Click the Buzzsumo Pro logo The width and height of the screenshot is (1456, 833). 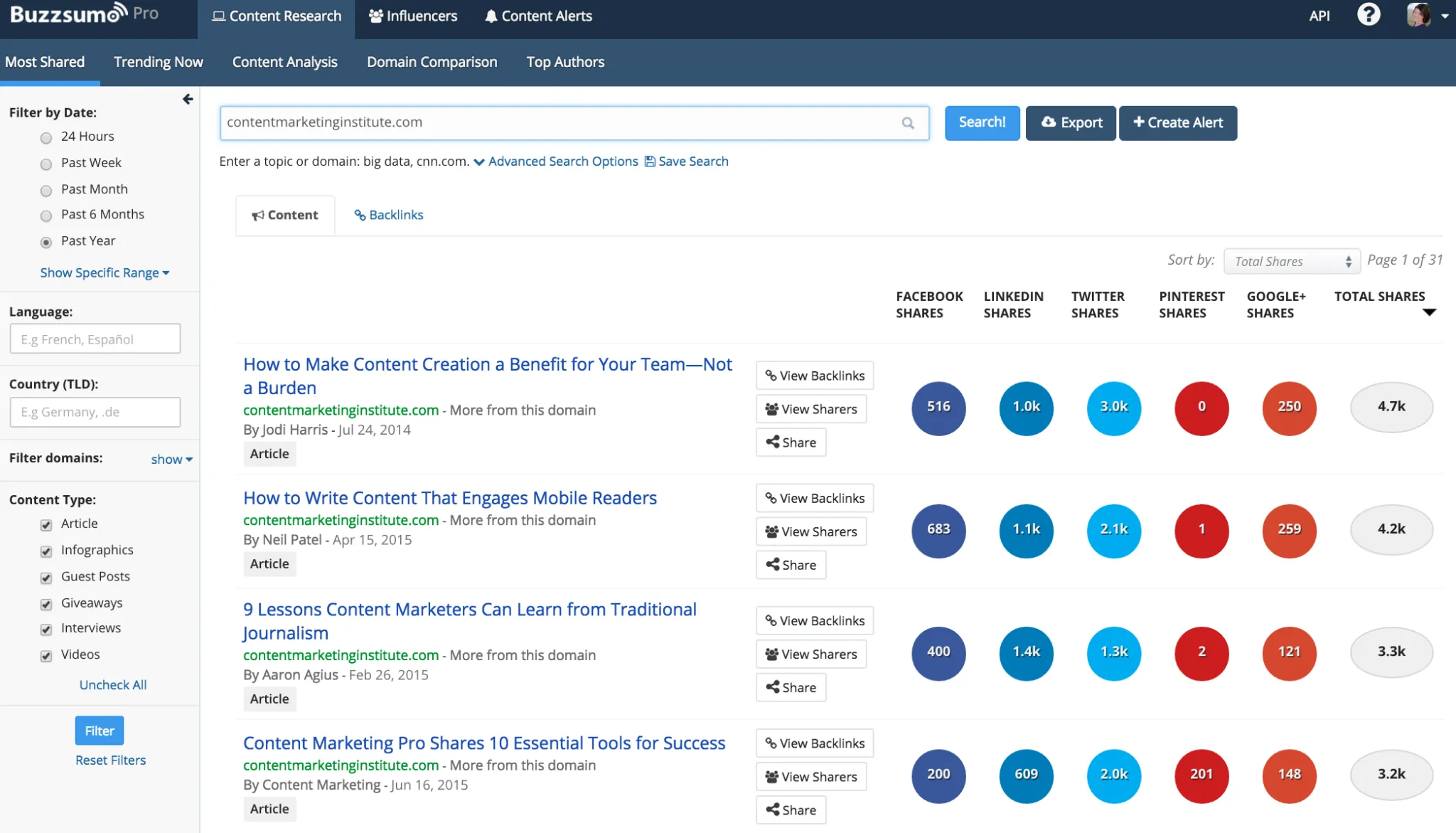click(84, 14)
